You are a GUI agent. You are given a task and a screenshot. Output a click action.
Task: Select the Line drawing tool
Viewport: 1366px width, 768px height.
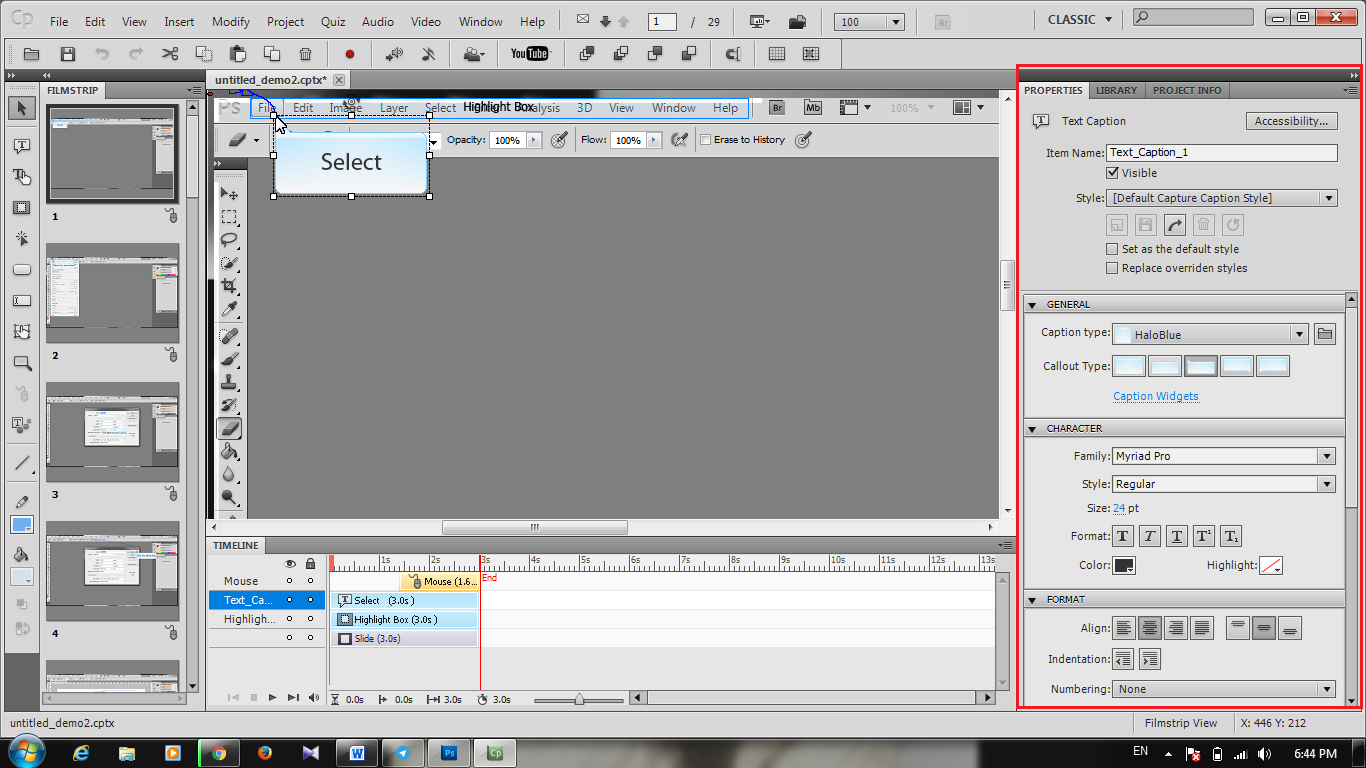point(21,463)
